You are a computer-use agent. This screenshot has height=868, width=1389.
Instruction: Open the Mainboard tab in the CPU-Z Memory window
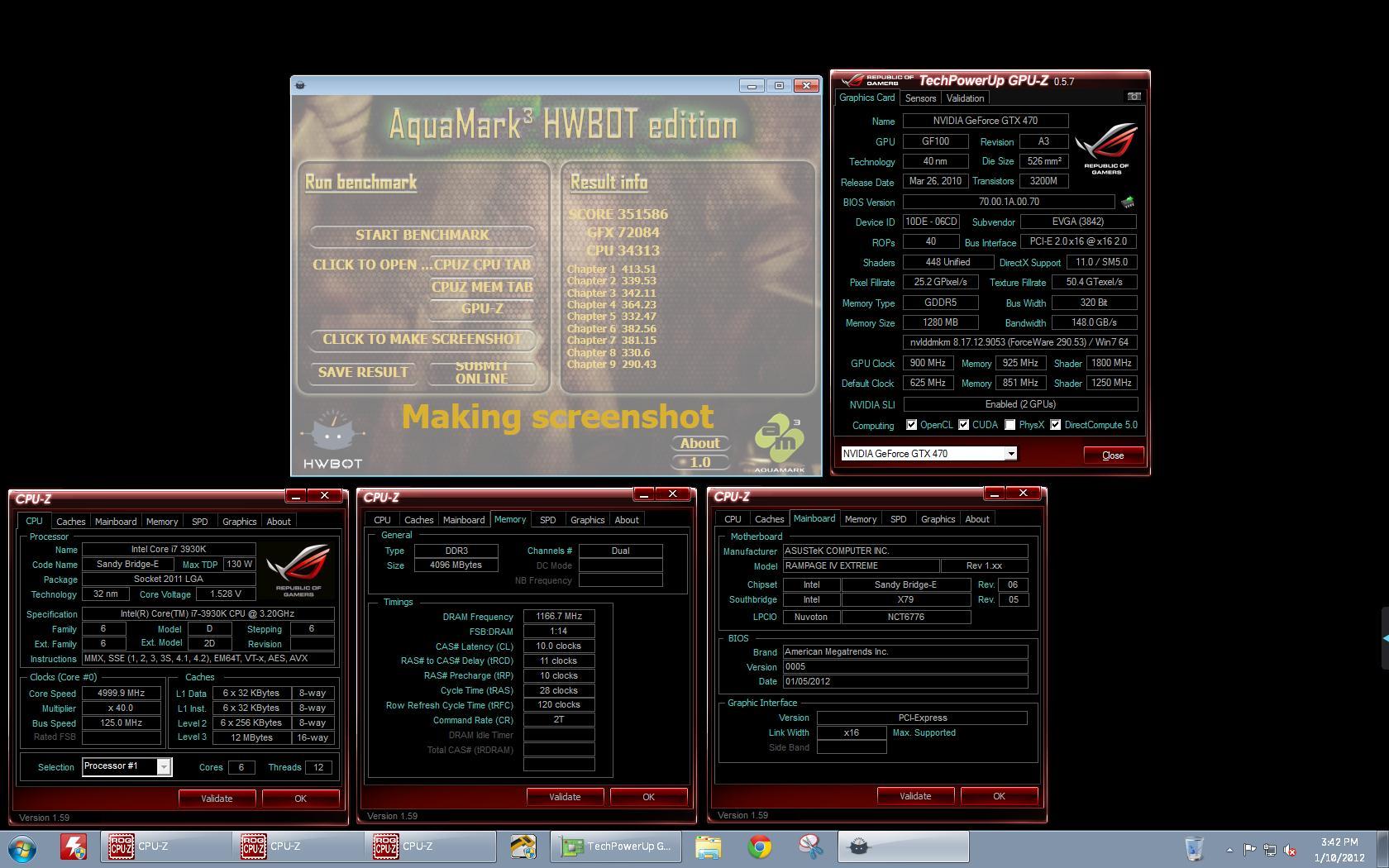pyautogui.click(x=463, y=520)
